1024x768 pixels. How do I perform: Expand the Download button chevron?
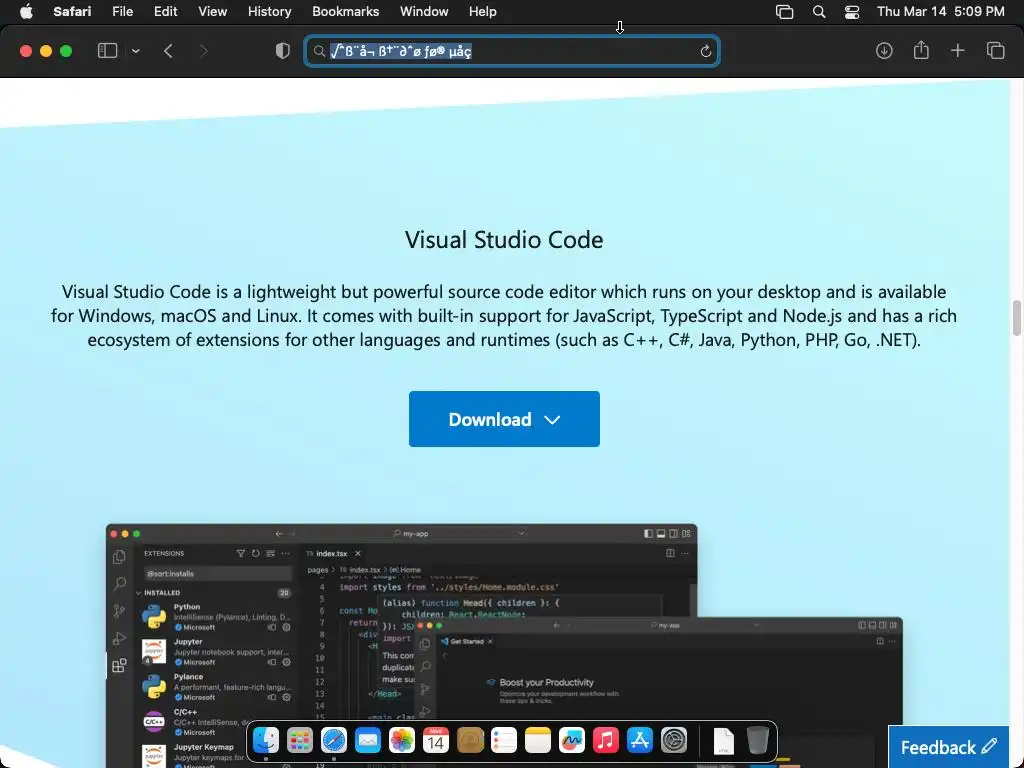point(552,420)
